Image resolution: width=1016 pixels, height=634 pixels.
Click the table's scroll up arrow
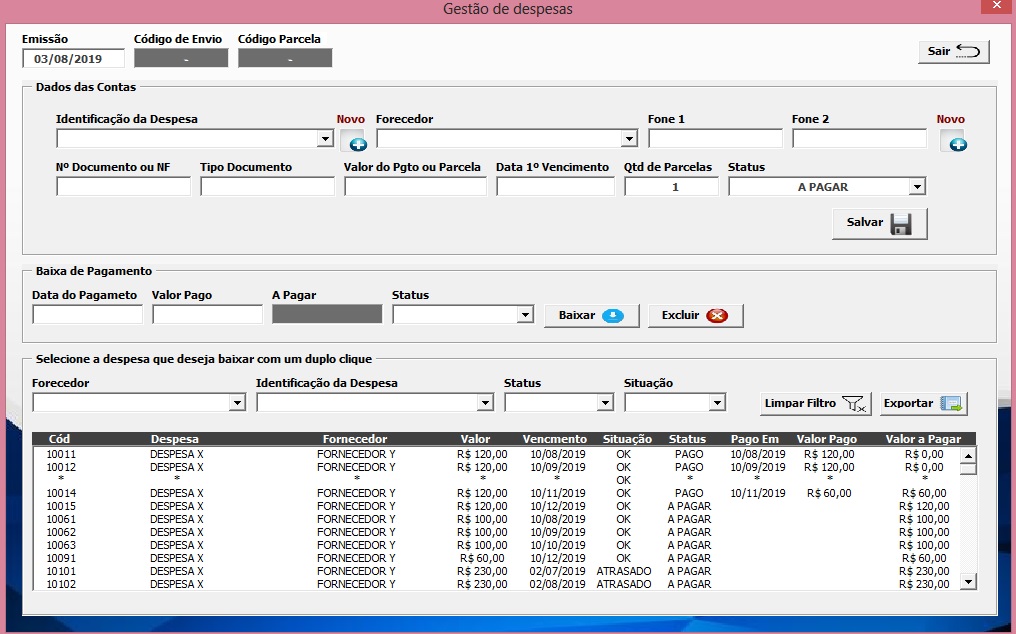968,456
